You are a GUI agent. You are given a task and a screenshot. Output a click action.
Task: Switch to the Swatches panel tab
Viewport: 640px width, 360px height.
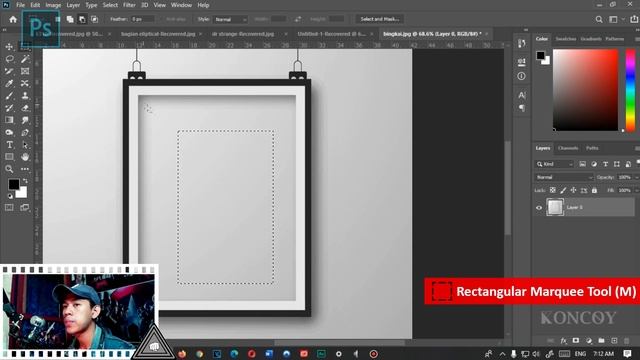tap(566, 39)
